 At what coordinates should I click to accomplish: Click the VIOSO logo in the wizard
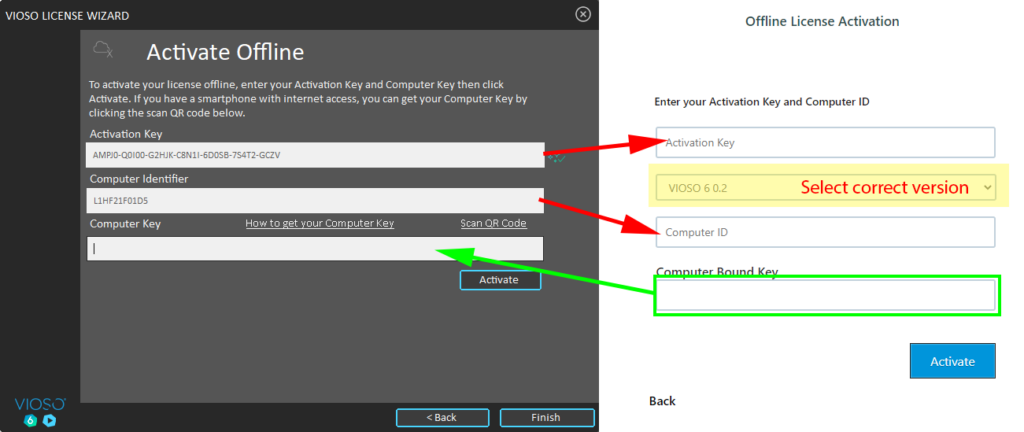coord(40,403)
